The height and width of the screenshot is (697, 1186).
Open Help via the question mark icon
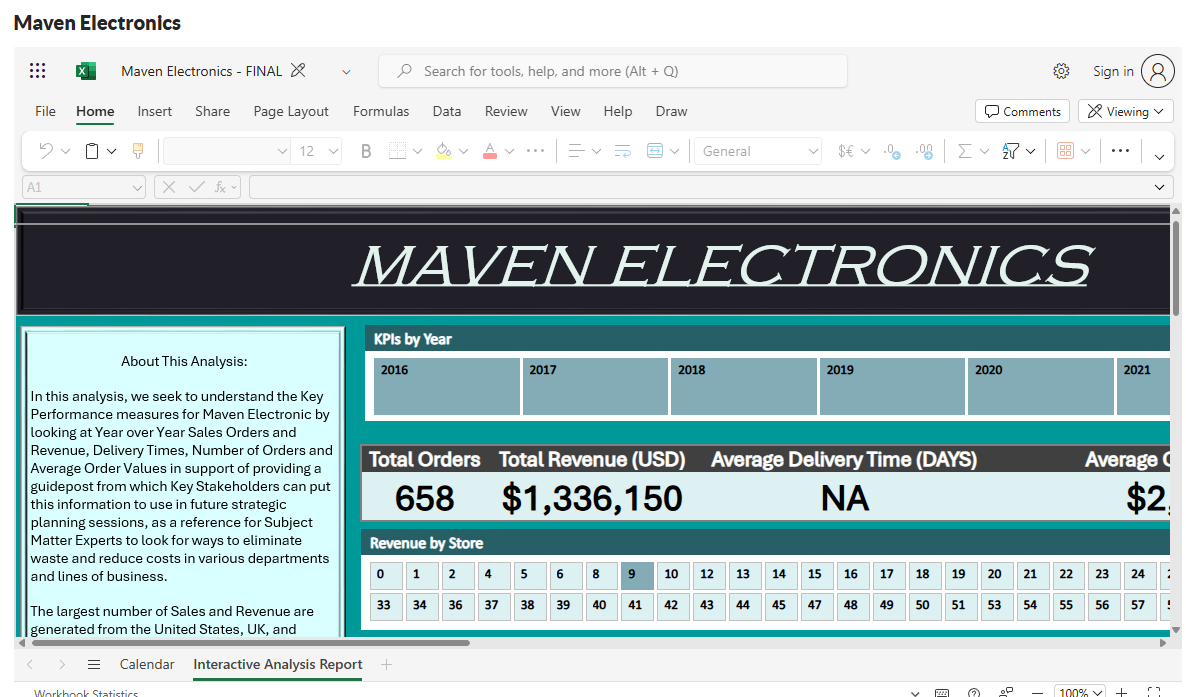point(973,691)
